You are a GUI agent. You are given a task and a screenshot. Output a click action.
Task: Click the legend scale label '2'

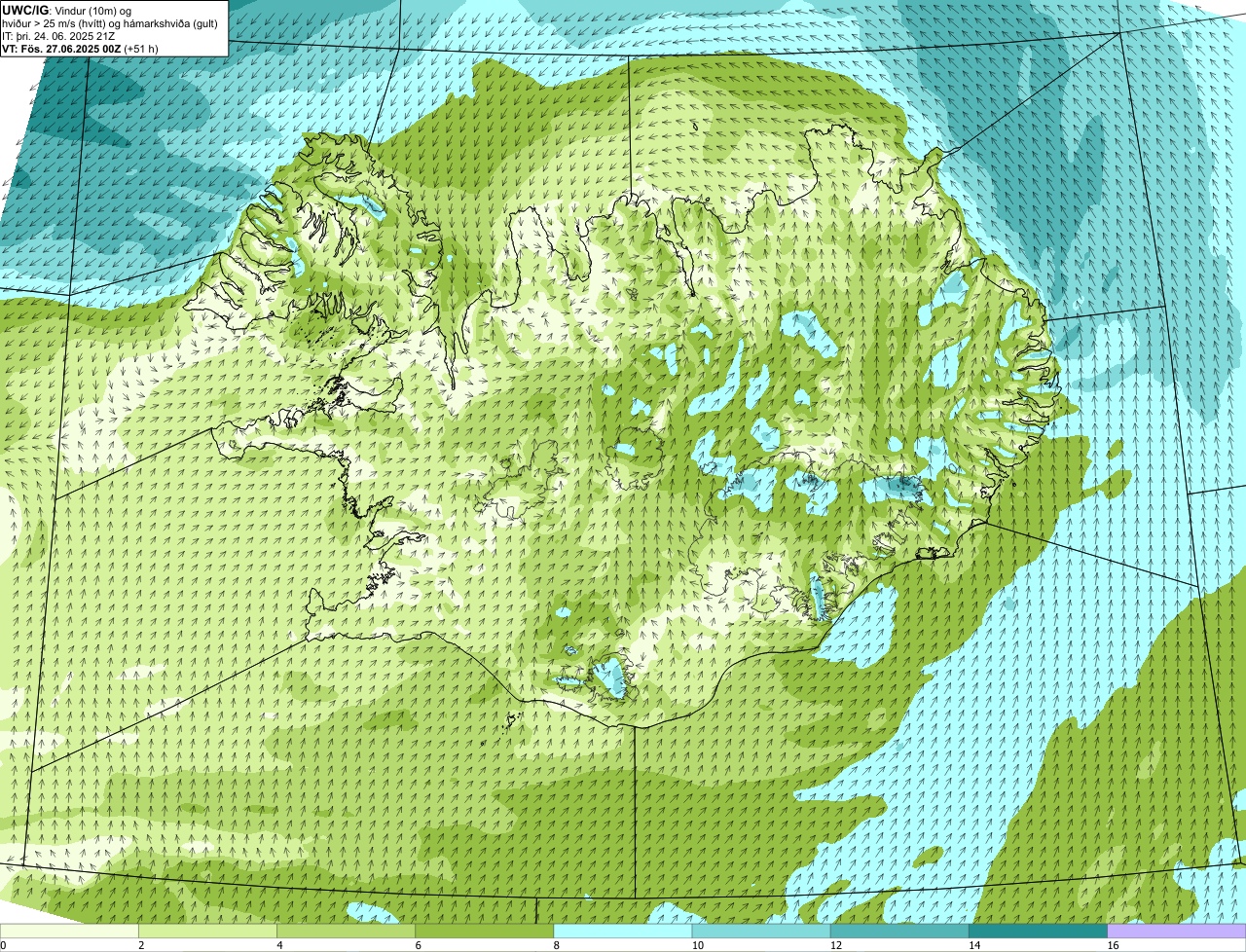pos(141,945)
